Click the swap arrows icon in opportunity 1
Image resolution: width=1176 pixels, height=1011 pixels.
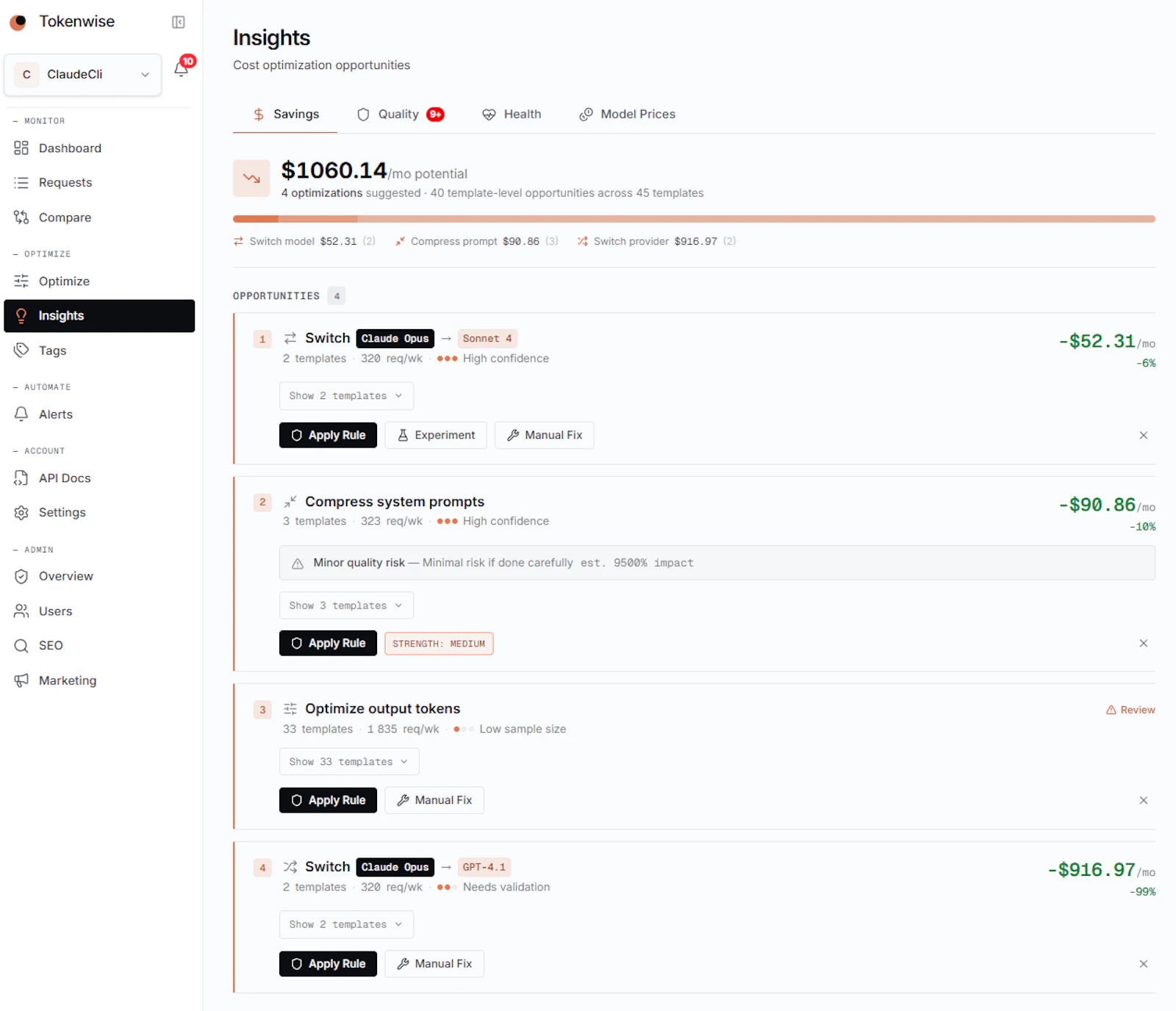tap(290, 338)
